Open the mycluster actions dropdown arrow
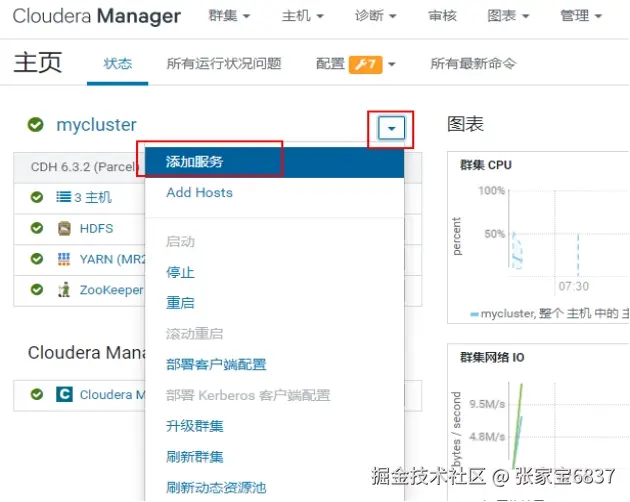Viewport: 630px width, 502px height. (391, 129)
